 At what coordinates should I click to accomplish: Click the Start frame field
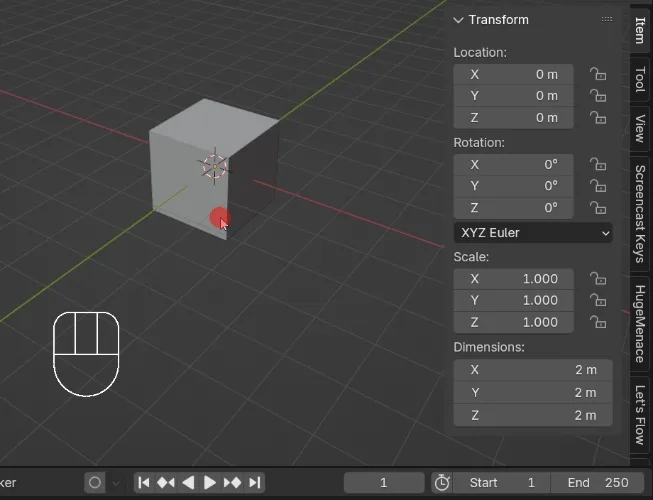(x=501, y=483)
